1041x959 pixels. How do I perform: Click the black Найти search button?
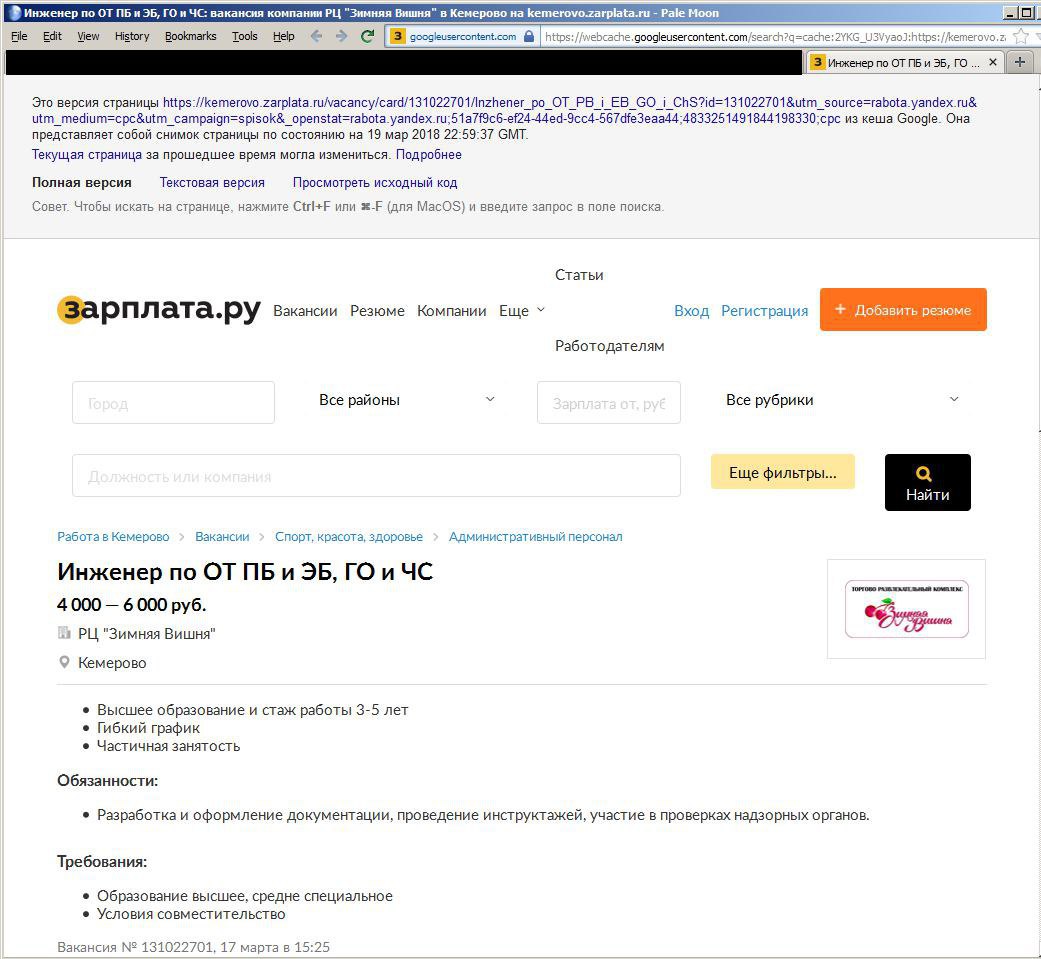point(927,483)
